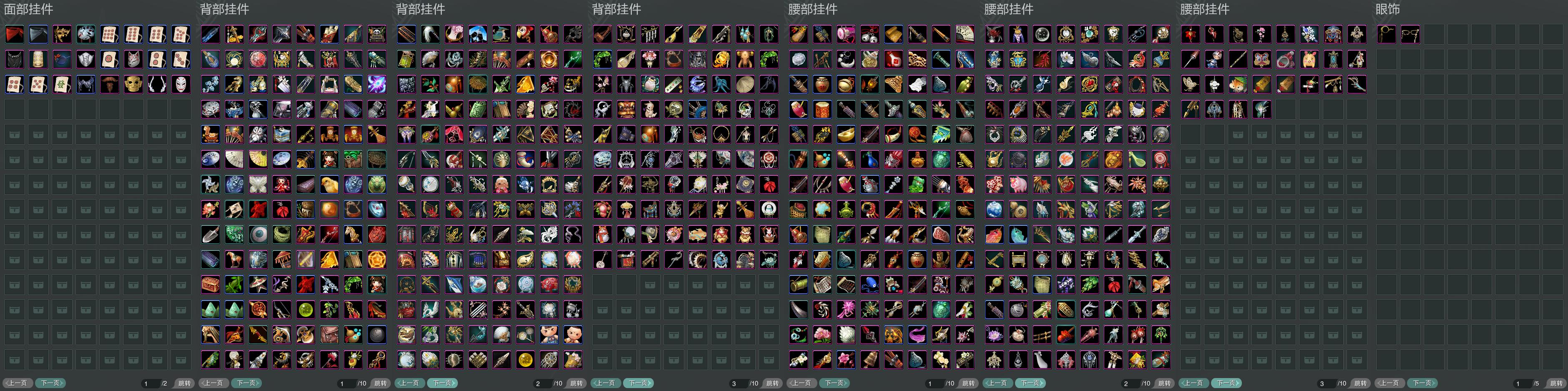
Task: Click the brown mustache and beard item
Action: (110, 84)
